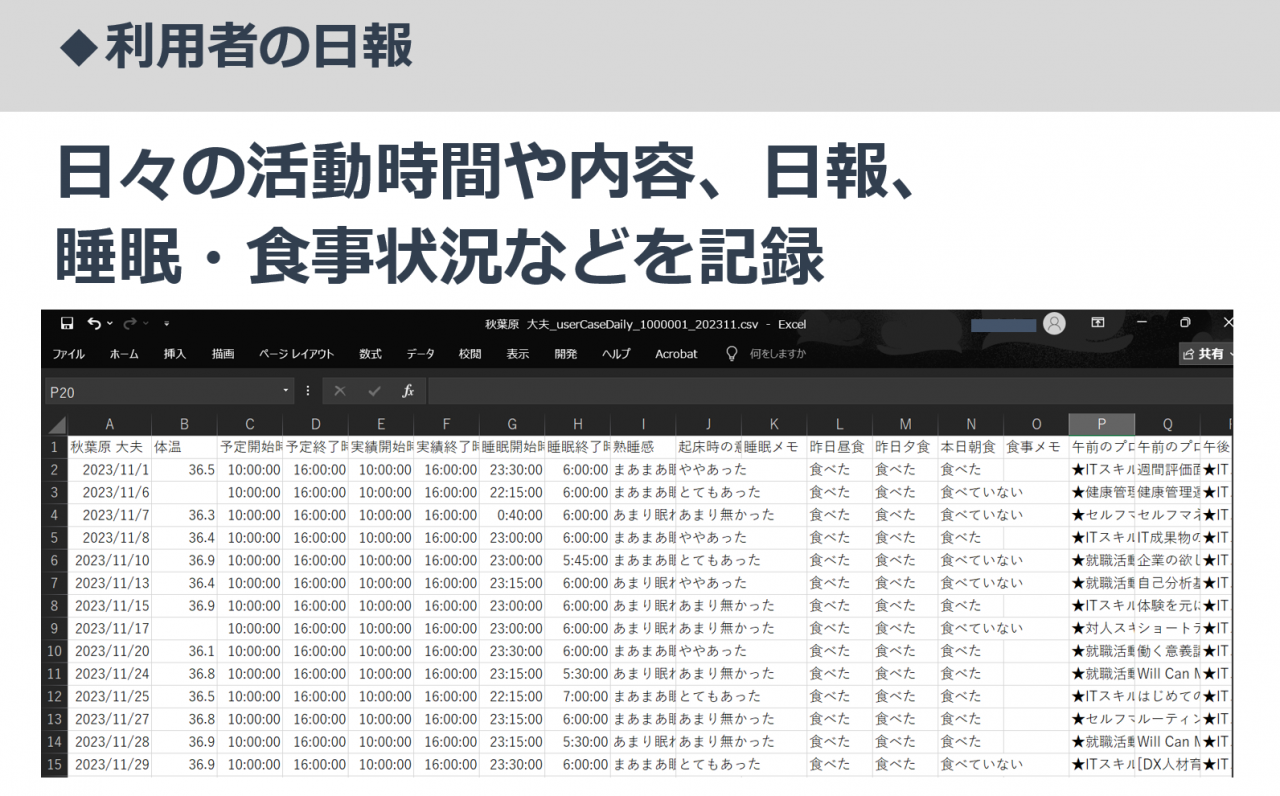1280x796 pixels.
Task: Cancel the formula entry with the X icon
Action: [x=340, y=392]
